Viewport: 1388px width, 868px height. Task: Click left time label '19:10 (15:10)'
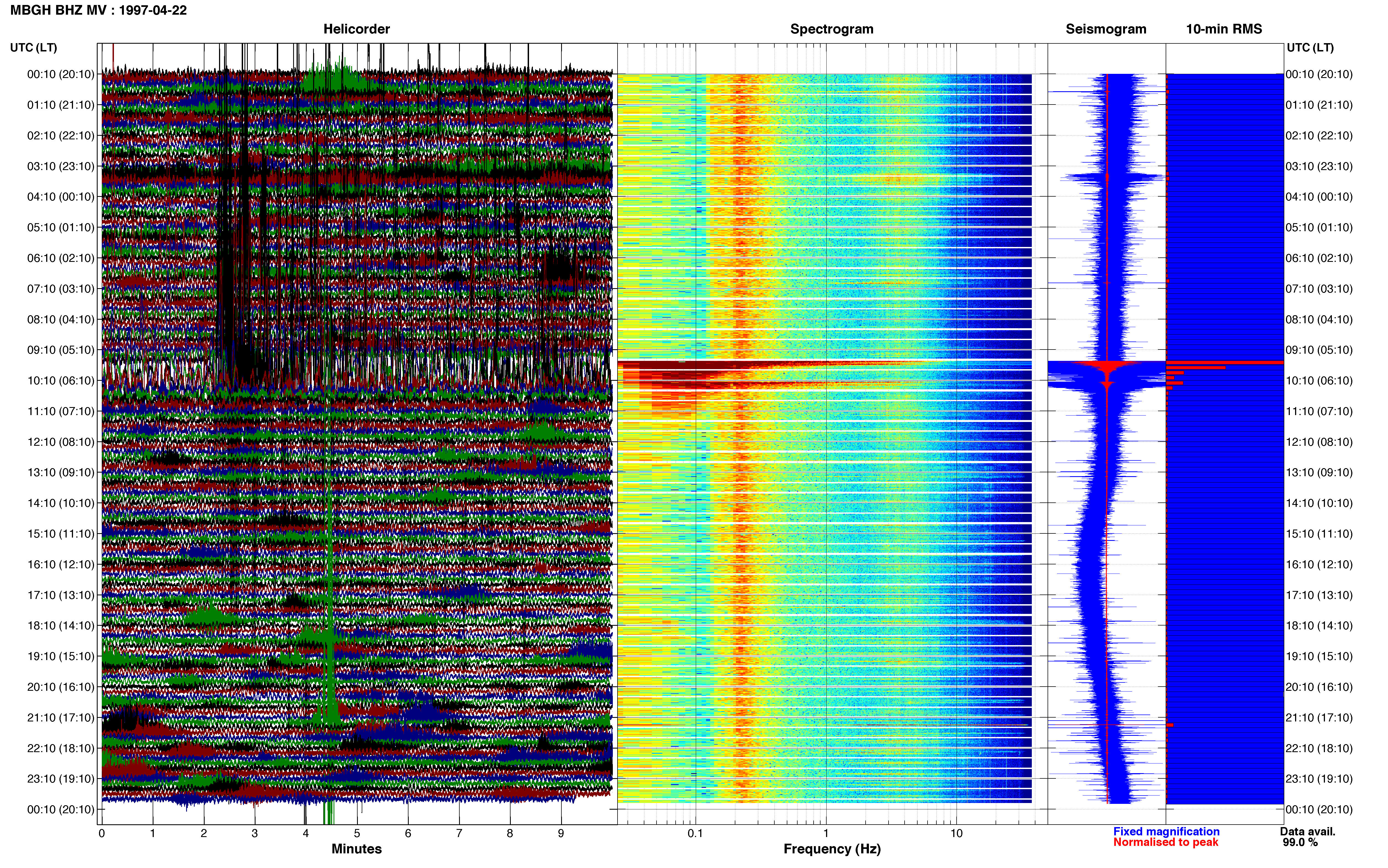pos(61,656)
